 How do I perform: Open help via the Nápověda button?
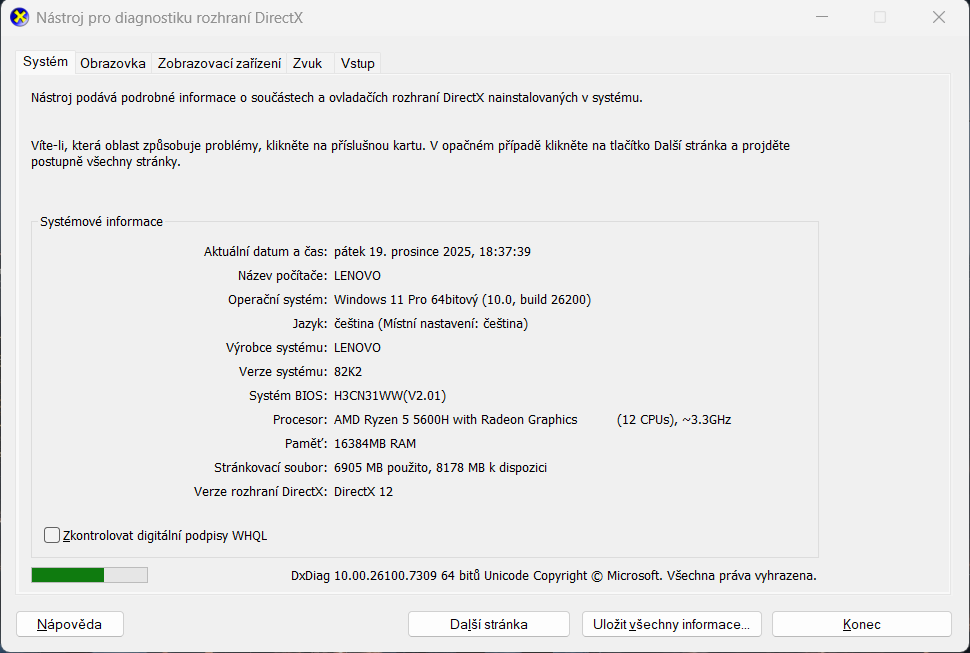(69, 623)
